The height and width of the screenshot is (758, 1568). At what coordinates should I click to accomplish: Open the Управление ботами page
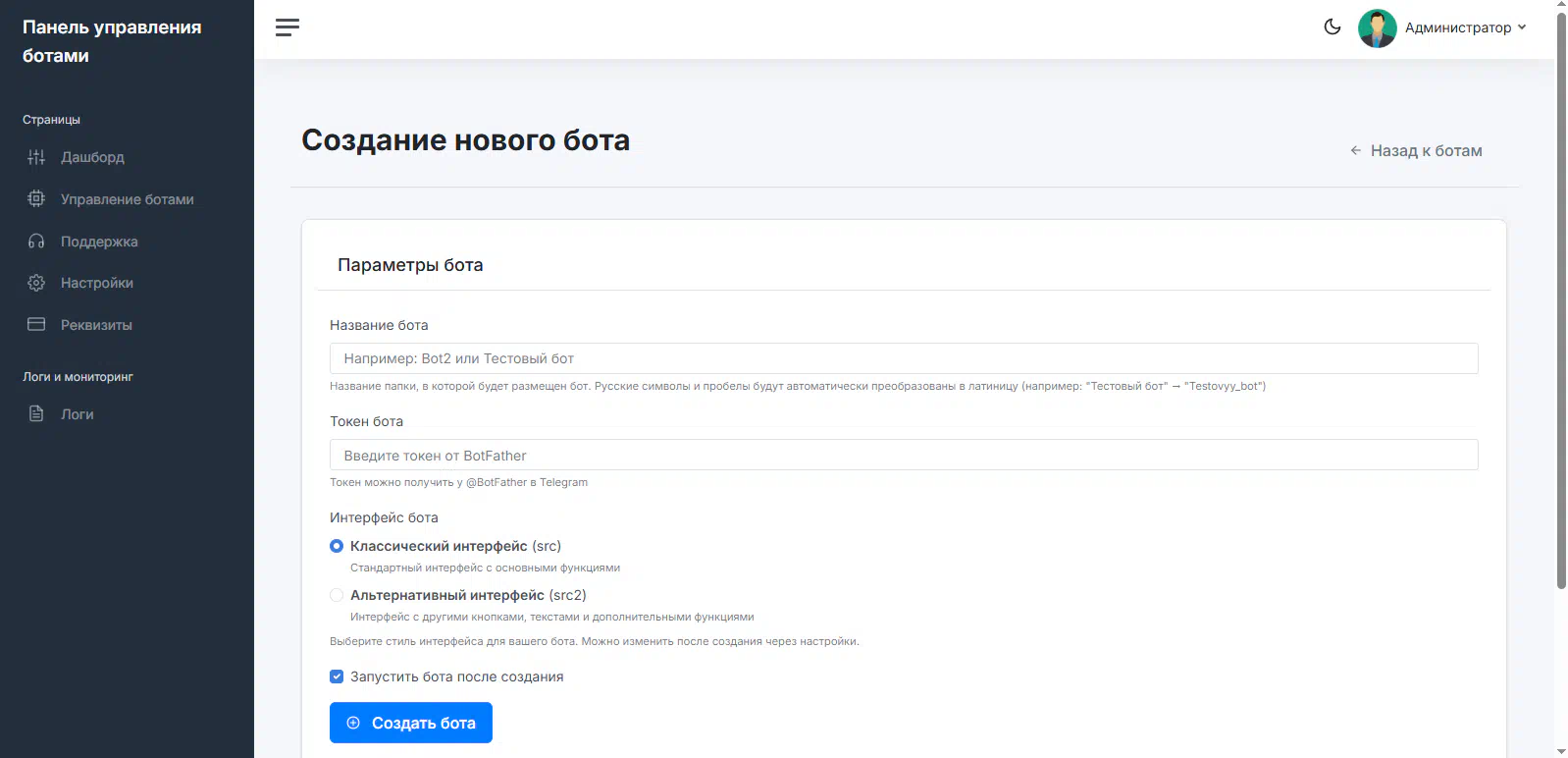point(127,199)
